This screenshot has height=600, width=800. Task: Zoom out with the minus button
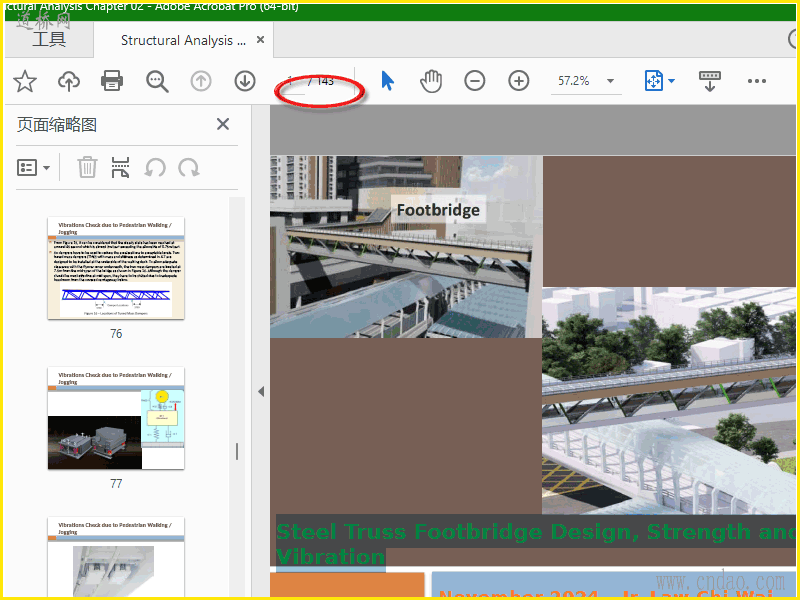tap(475, 81)
